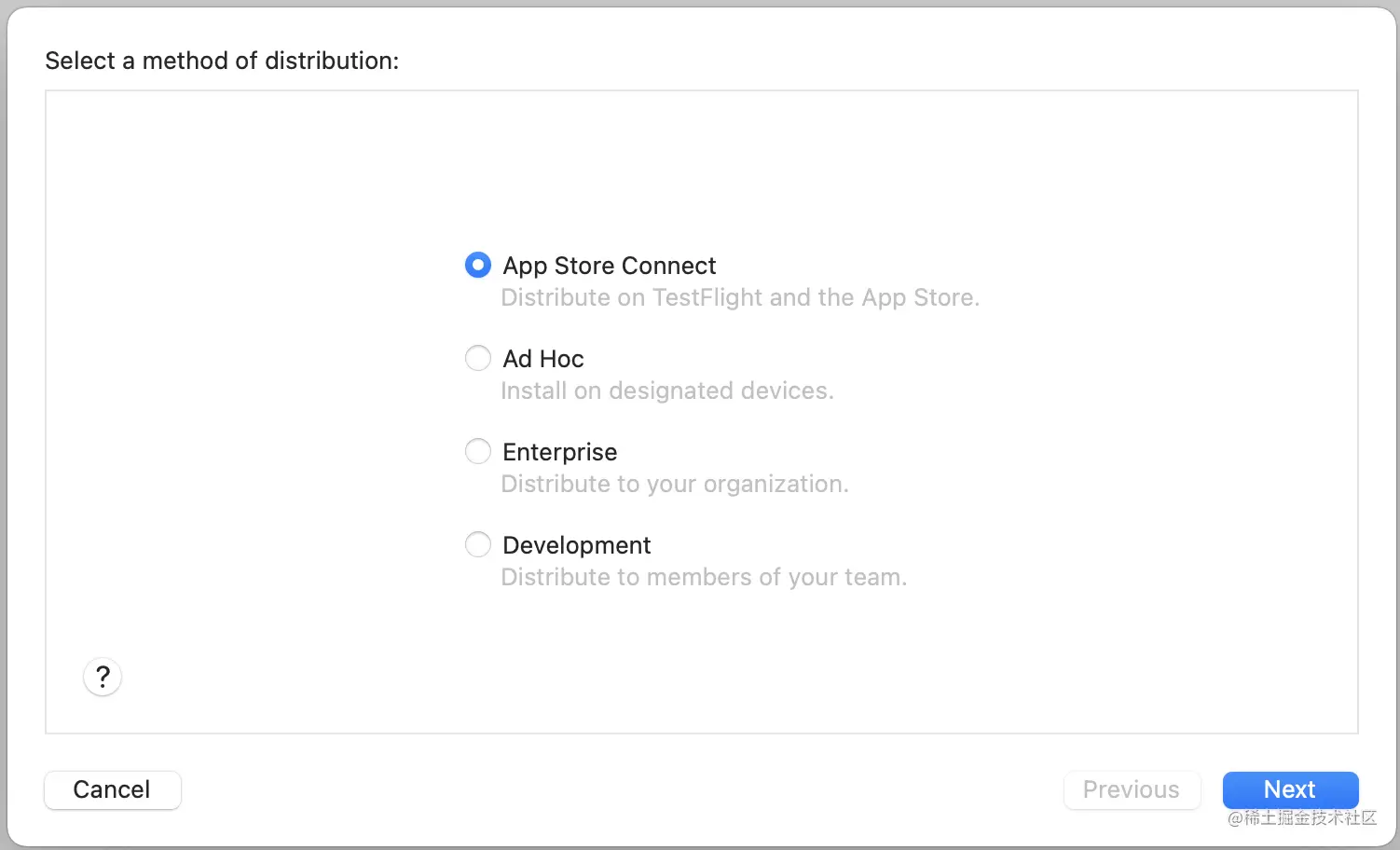Image resolution: width=1400 pixels, height=850 pixels.
Task: Click the word "TestFlight" in the description
Action: point(707,297)
